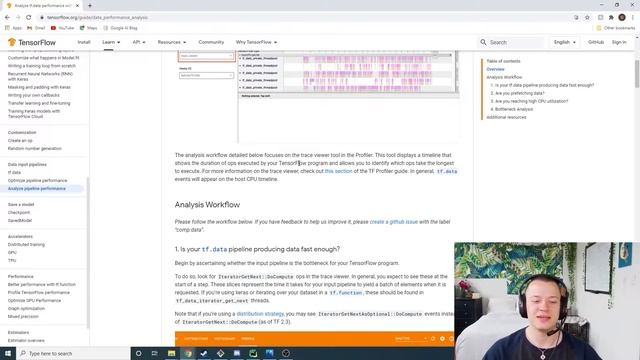This screenshot has height=360, width=640.
Task: Open the extensions puzzle icon
Action: (x=611, y=18)
